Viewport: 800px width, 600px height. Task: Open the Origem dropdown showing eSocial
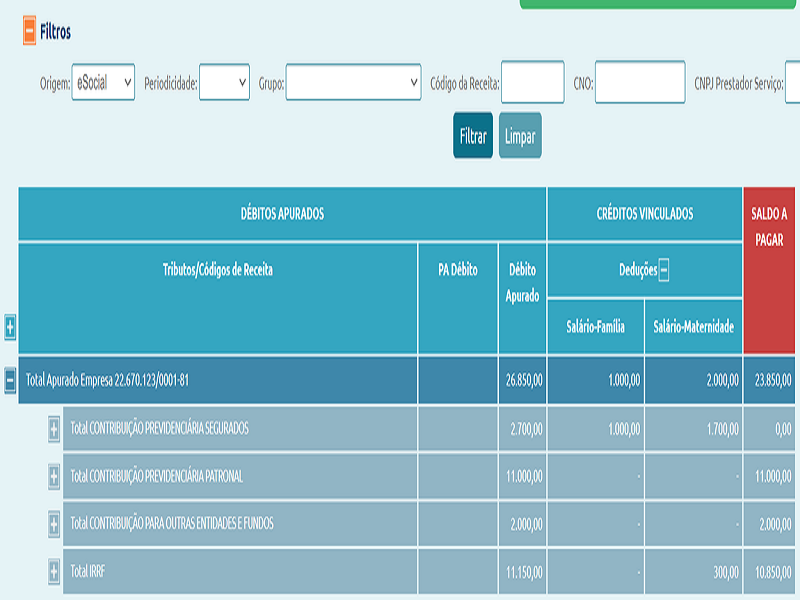[x=103, y=83]
